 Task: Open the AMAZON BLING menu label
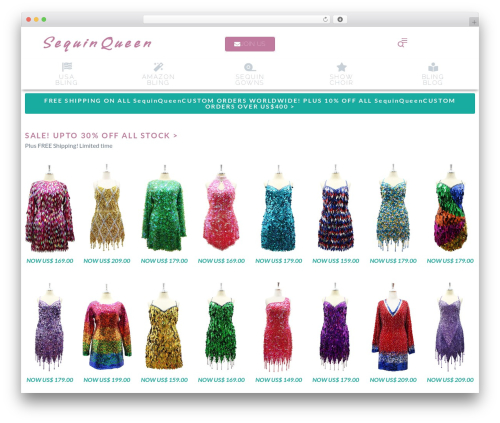[x=158, y=80]
